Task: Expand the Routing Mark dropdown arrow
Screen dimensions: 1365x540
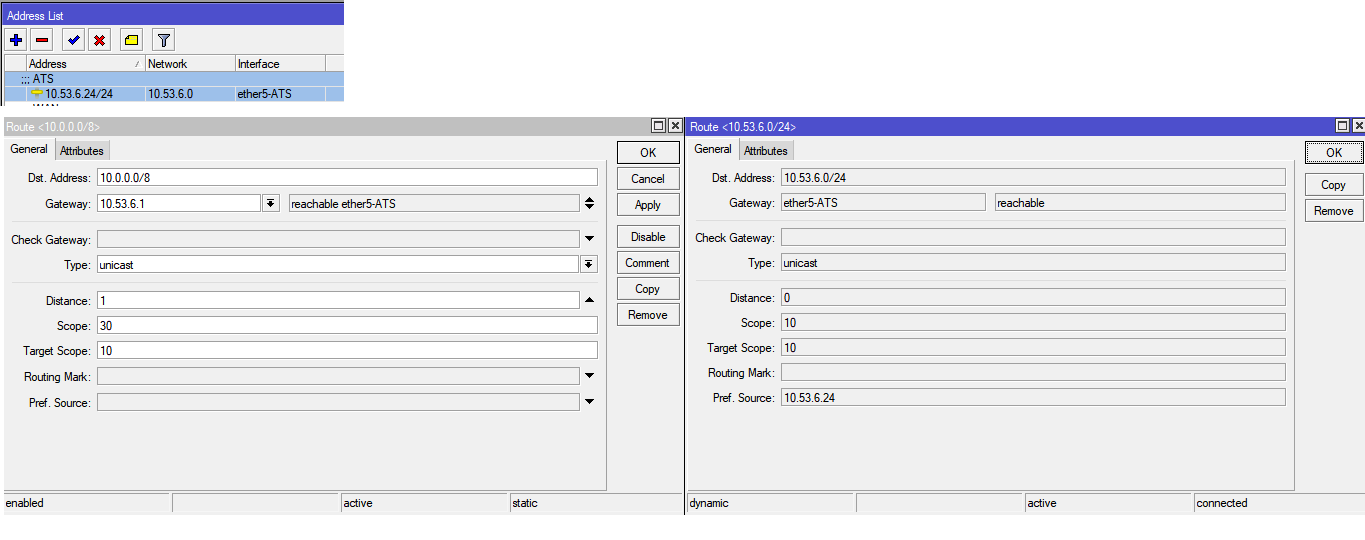Action: pyautogui.click(x=589, y=376)
